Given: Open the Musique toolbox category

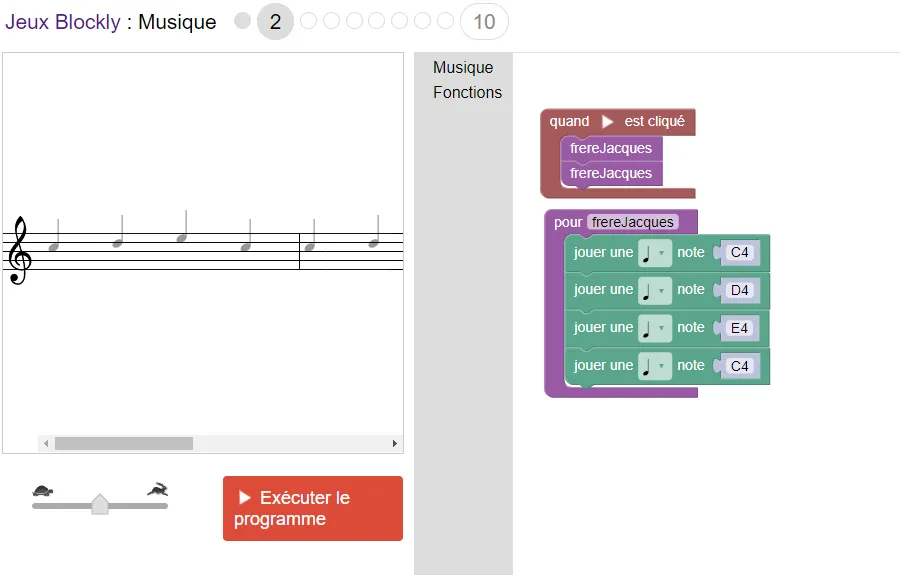Looking at the screenshot, I should pyautogui.click(x=463, y=68).
